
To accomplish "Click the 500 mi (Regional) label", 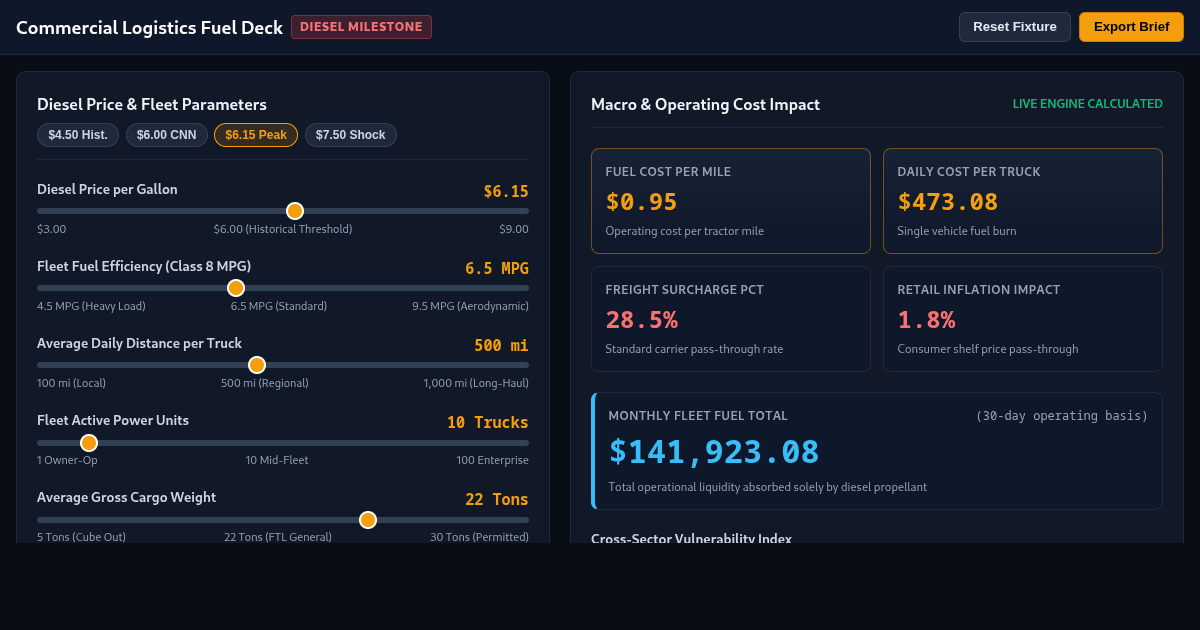I will tap(265, 383).
